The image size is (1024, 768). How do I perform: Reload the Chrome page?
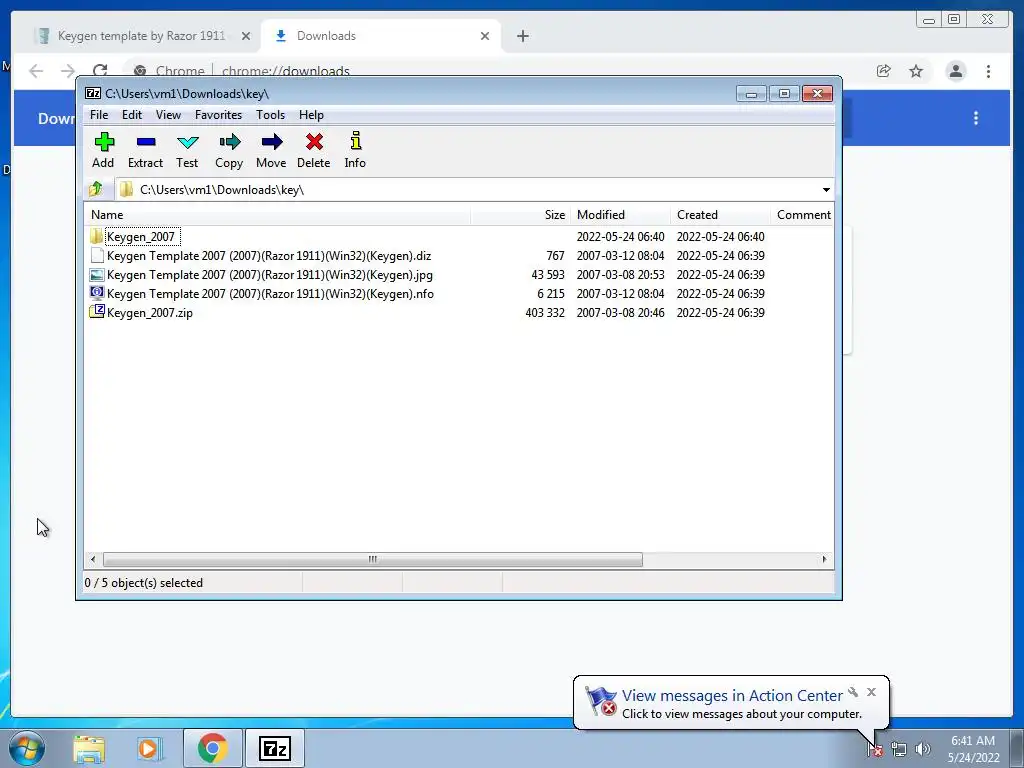[100, 71]
